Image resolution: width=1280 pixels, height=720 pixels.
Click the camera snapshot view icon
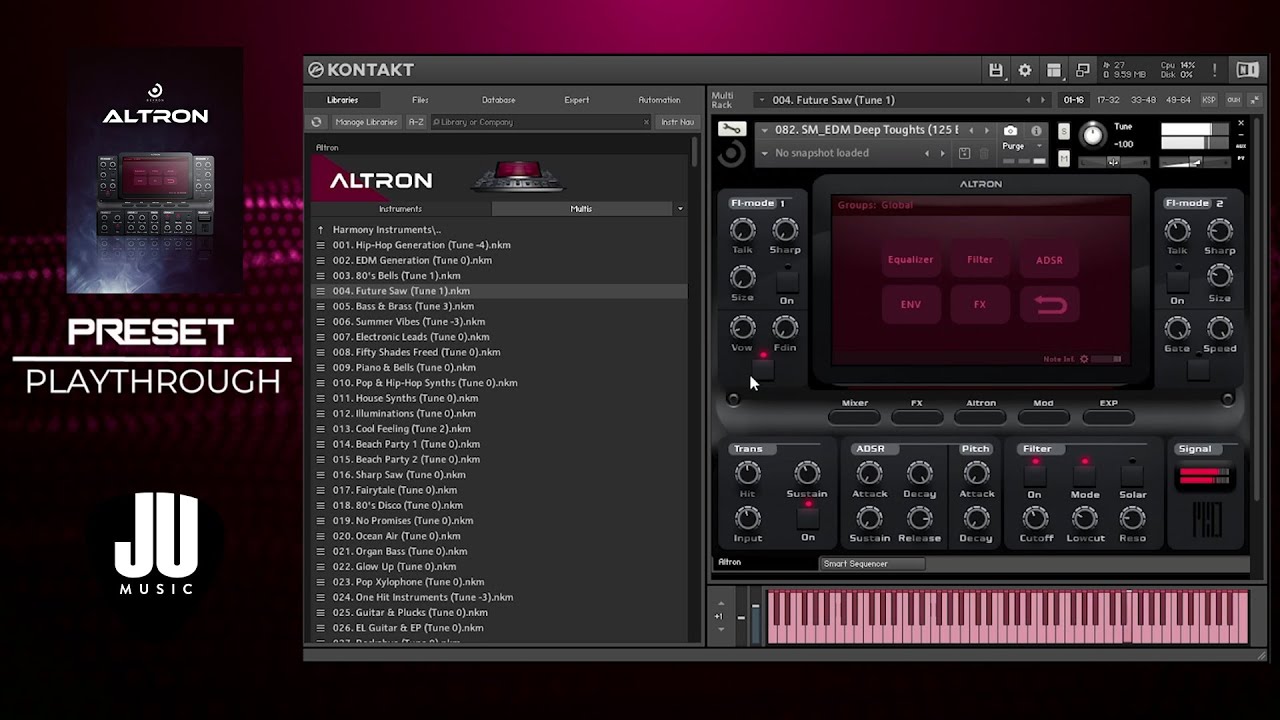click(x=1011, y=131)
